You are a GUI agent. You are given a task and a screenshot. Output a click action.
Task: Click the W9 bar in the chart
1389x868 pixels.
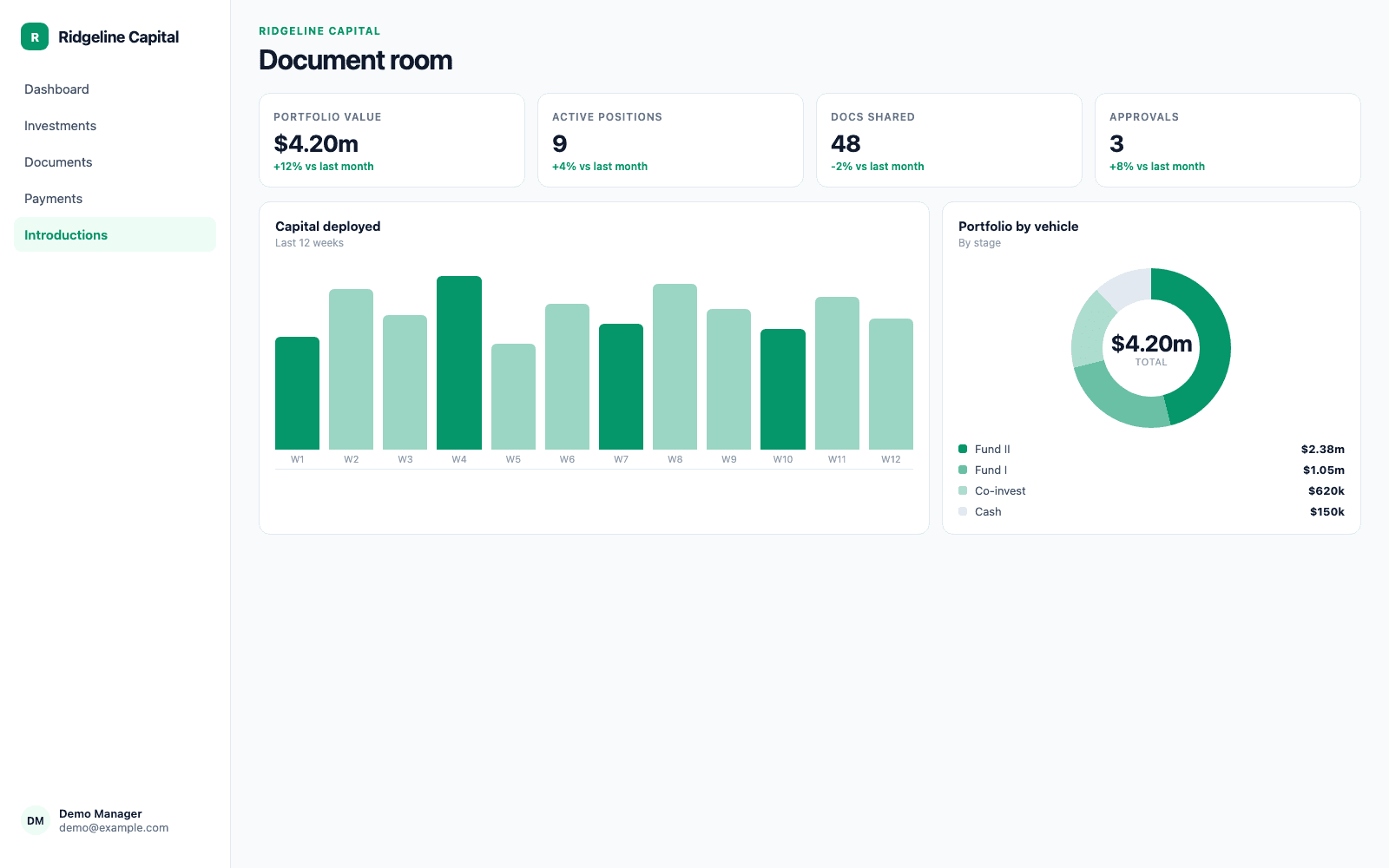(728, 379)
